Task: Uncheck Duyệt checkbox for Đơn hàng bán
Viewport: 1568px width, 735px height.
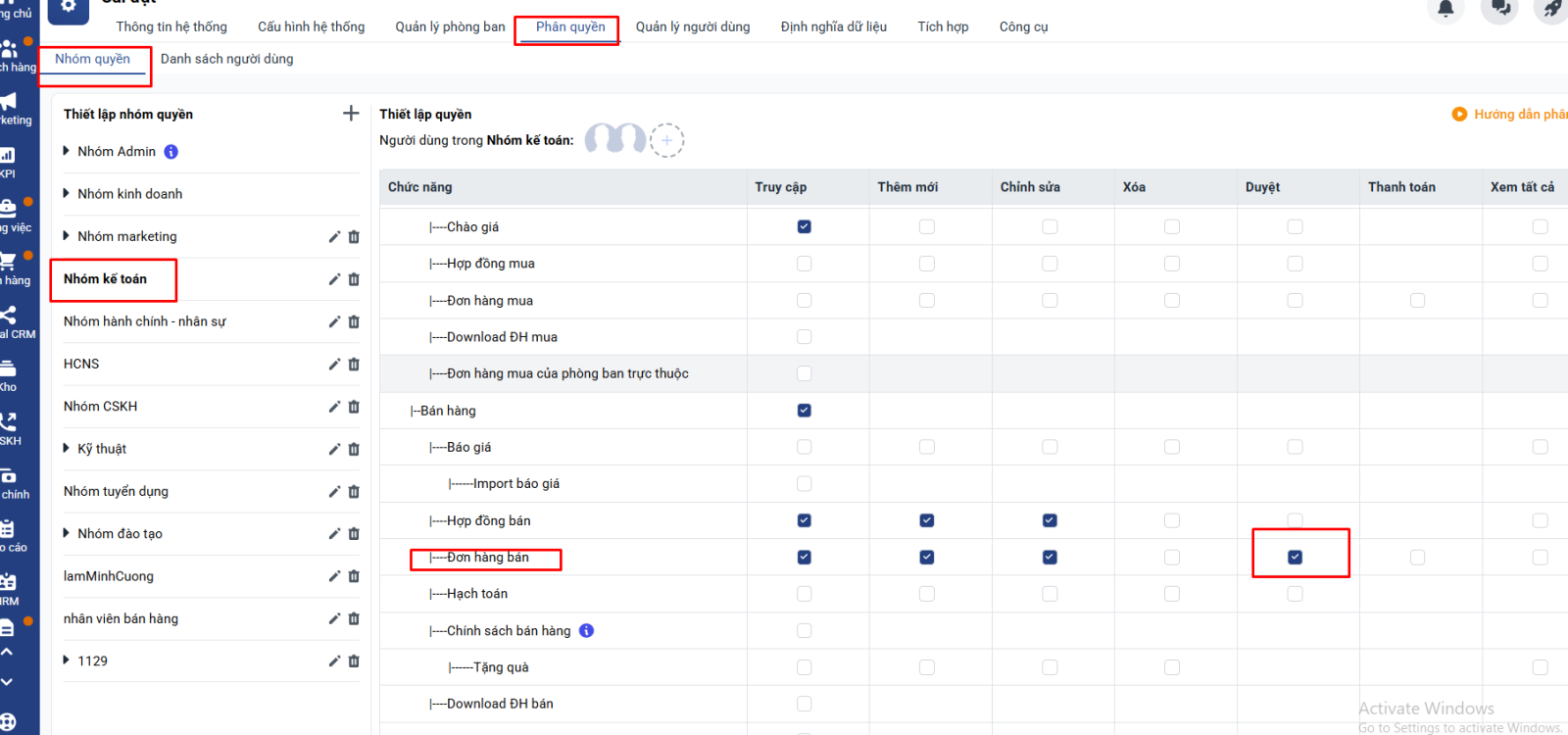Action: point(1295,557)
